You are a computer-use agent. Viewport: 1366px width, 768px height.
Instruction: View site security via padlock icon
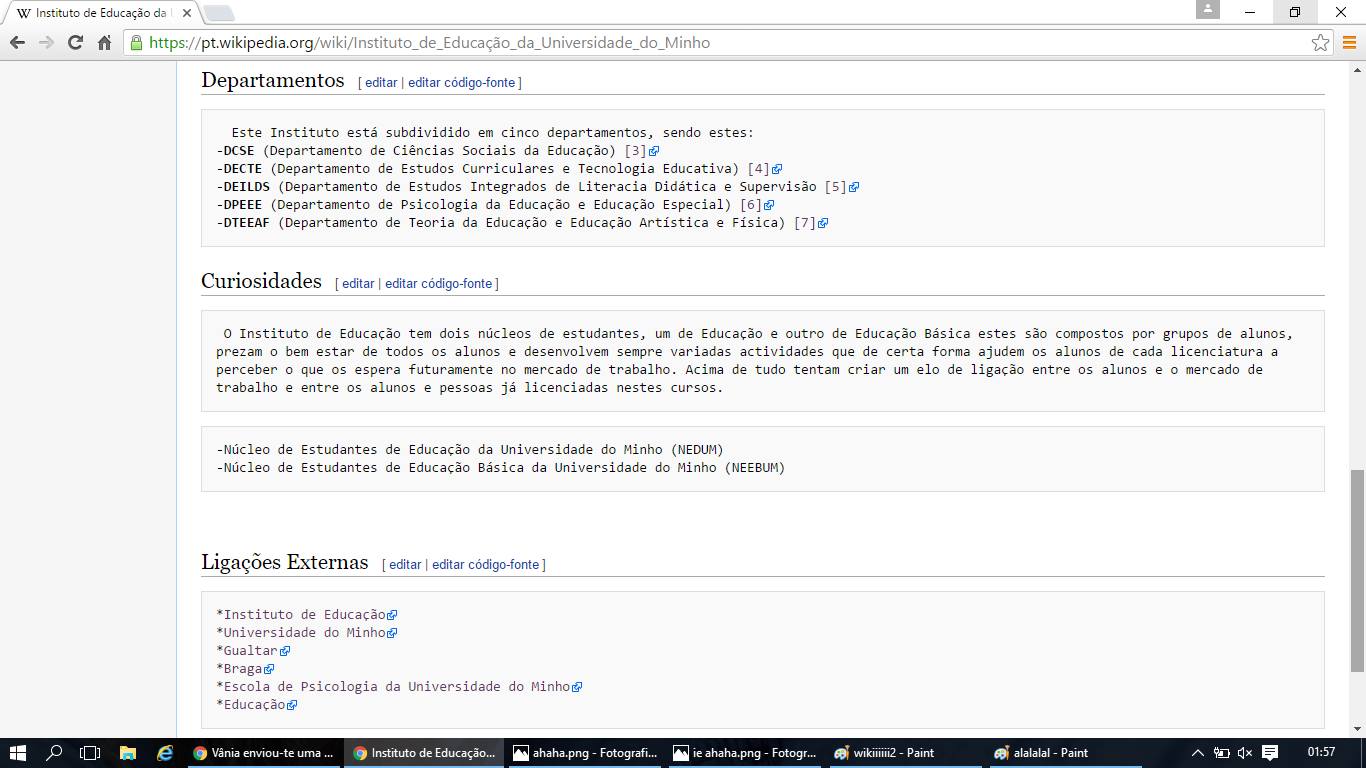coord(136,43)
